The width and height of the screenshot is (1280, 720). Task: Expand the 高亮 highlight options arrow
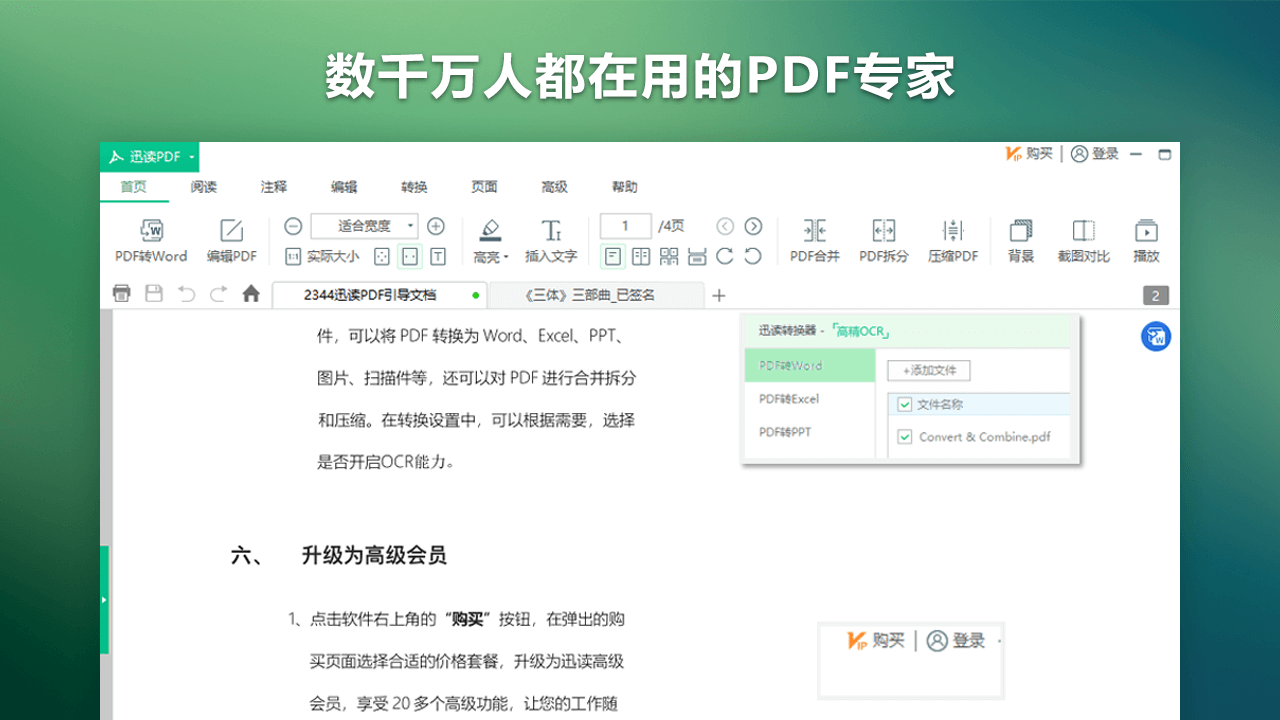tap(506, 258)
